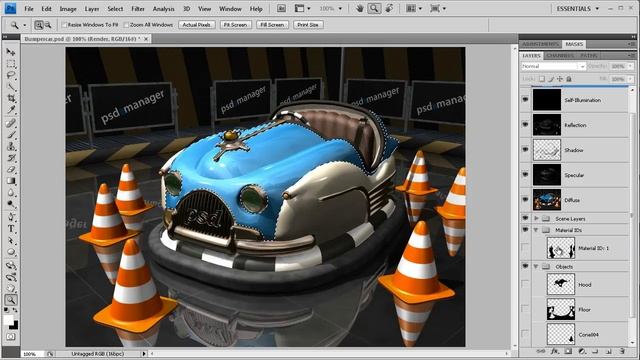Image resolution: width=640 pixels, height=360 pixels.
Task: Select the Rectangular Marquee tool
Action: click(x=11, y=64)
